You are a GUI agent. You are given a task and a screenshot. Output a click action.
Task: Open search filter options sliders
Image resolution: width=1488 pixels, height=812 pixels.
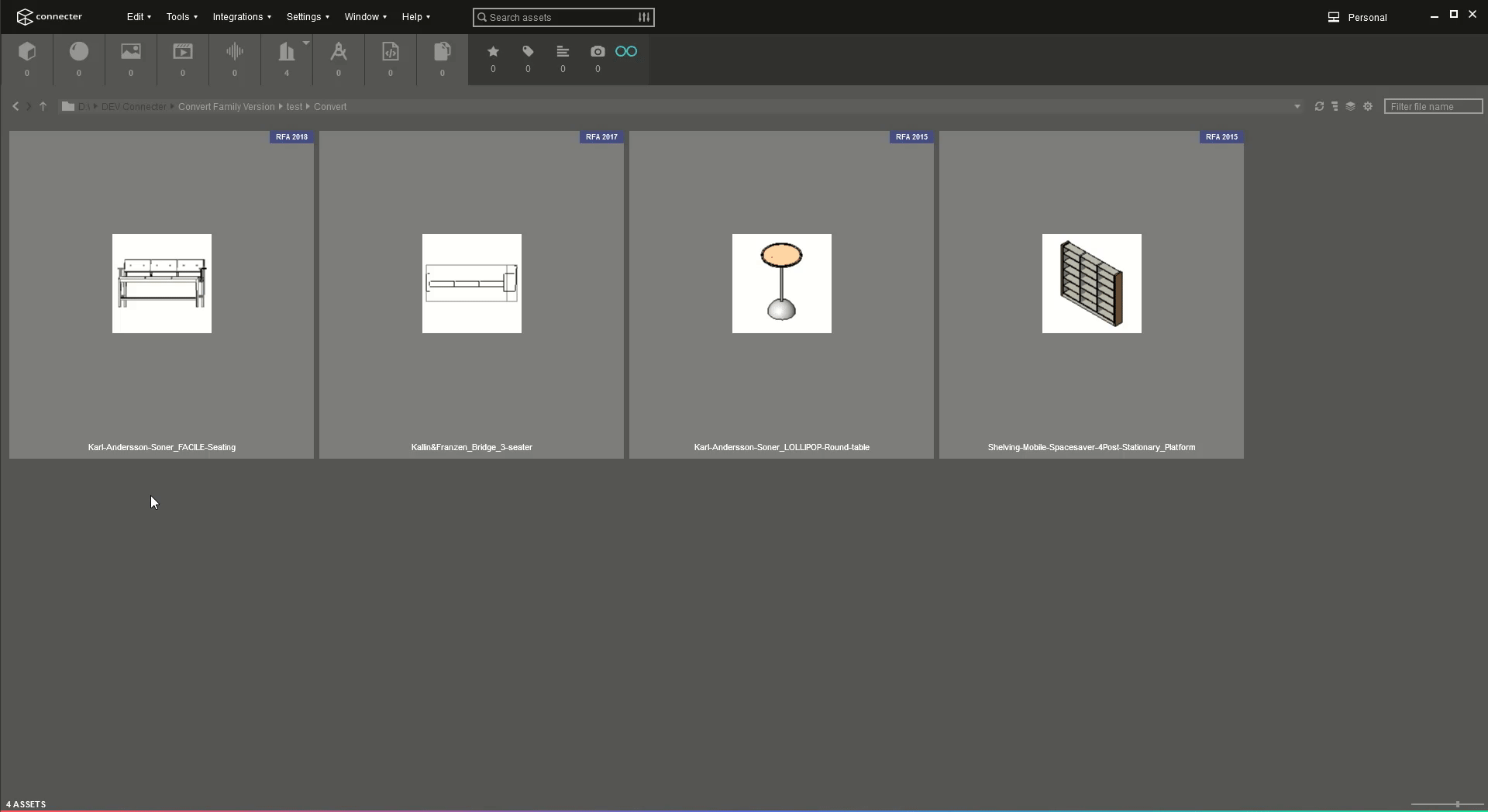[x=643, y=17]
